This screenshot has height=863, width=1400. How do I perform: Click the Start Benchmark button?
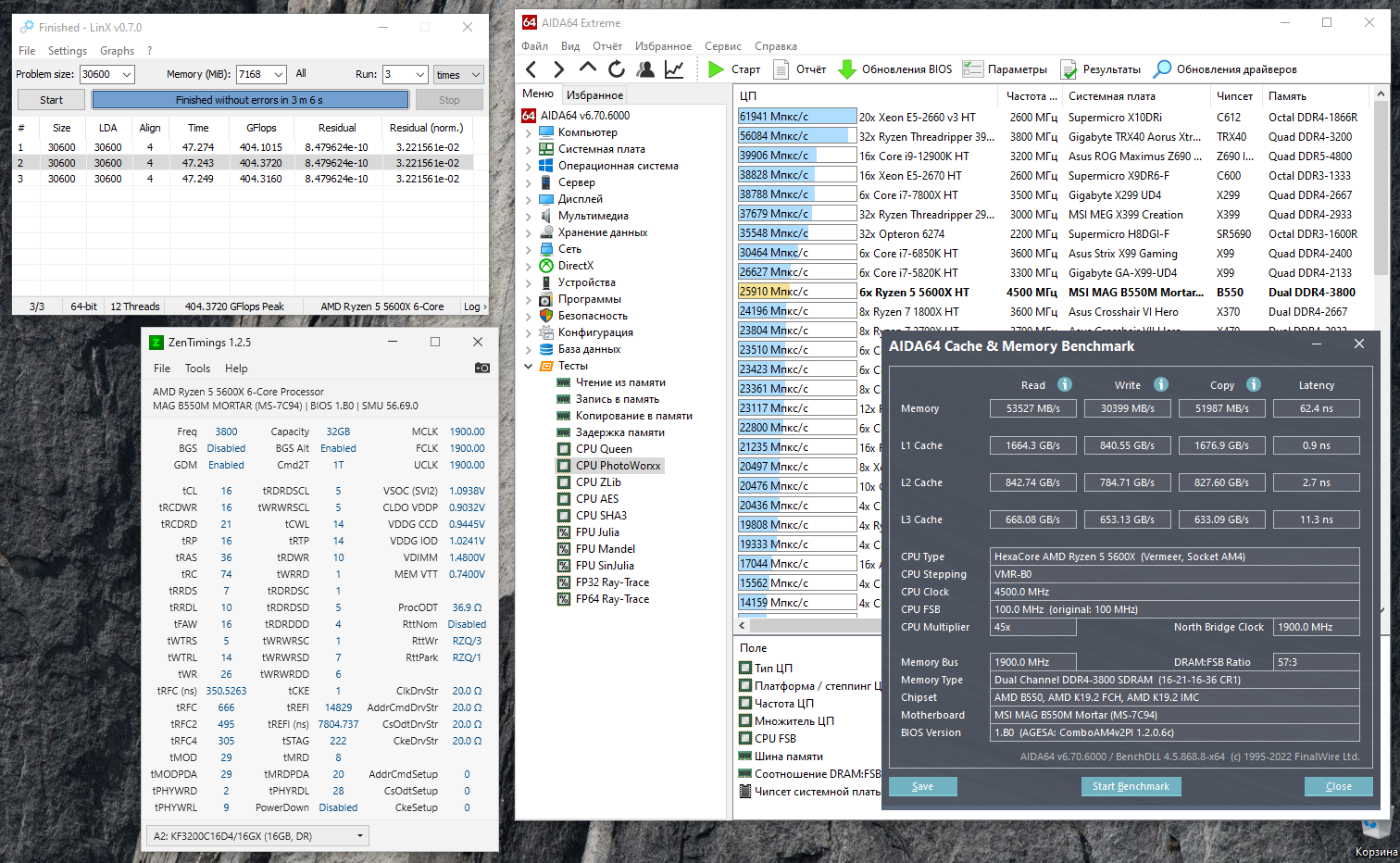tap(1131, 786)
